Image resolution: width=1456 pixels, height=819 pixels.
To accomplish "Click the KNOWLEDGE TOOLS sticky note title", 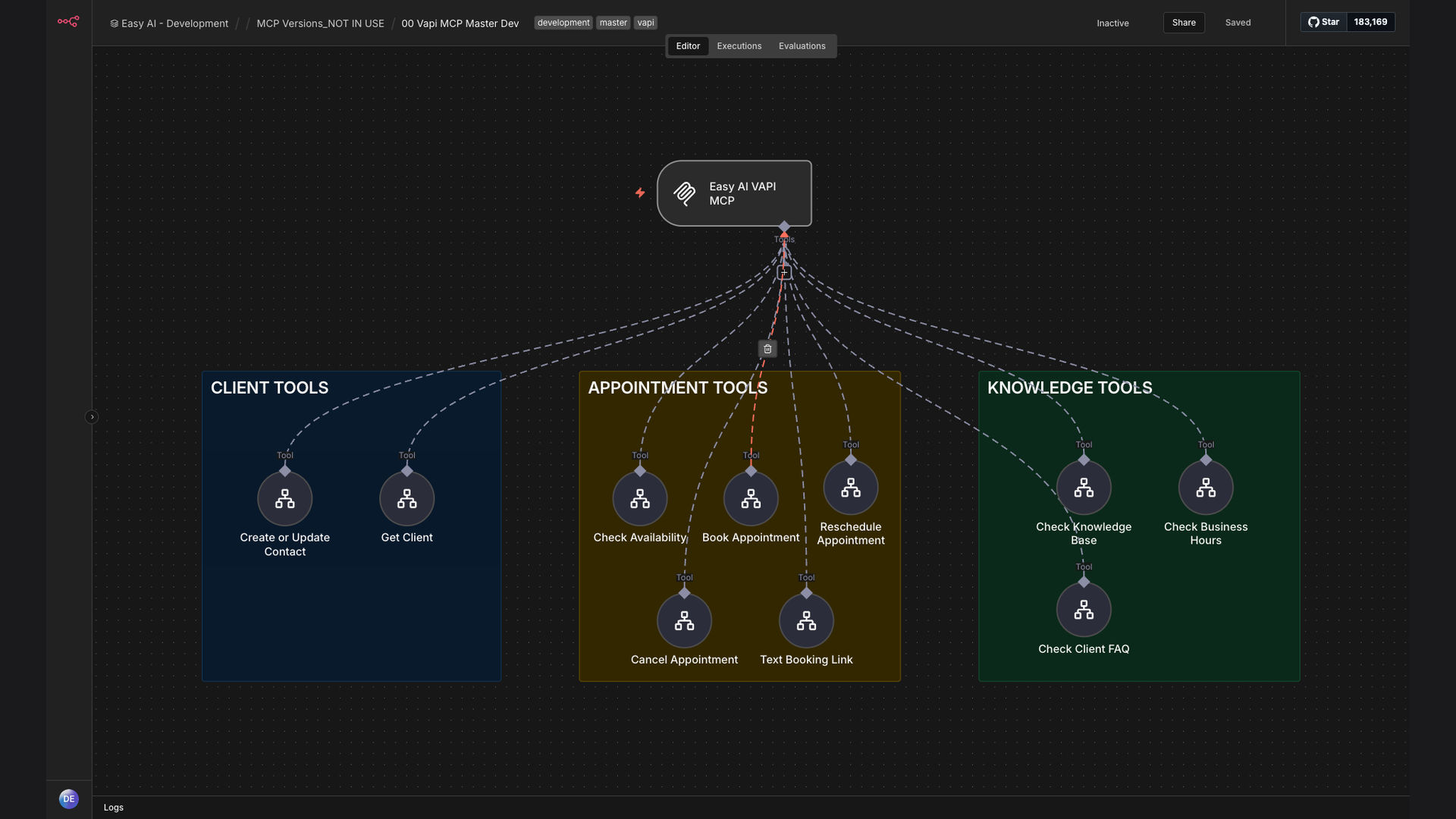I will point(1070,388).
